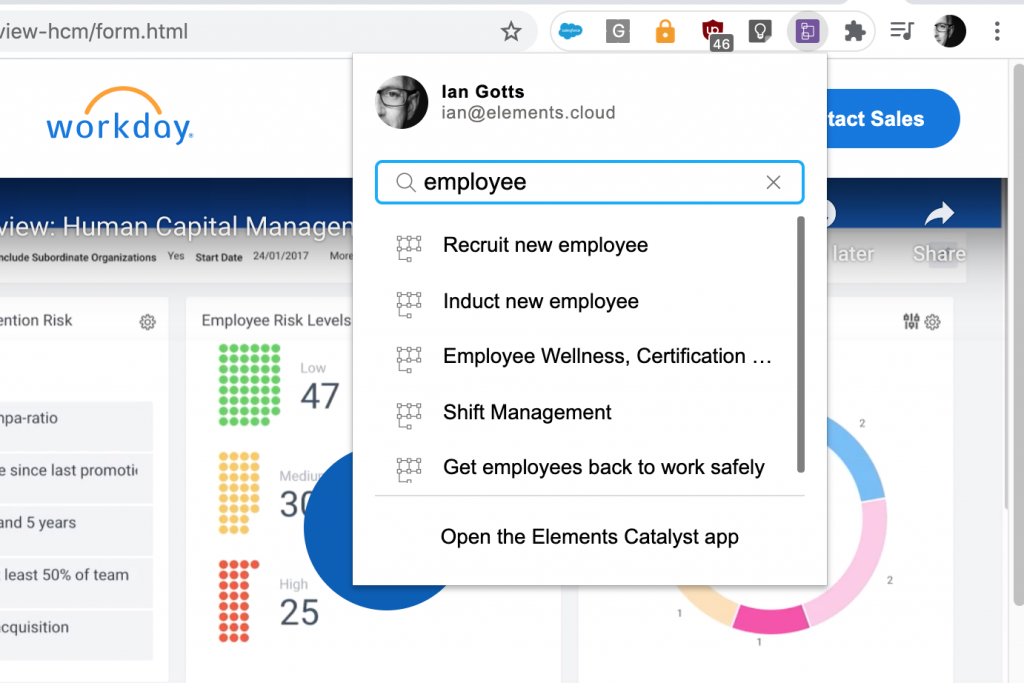Open the Shift Management process
The width and height of the screenshot is (1024, 683).
(527, 412)
